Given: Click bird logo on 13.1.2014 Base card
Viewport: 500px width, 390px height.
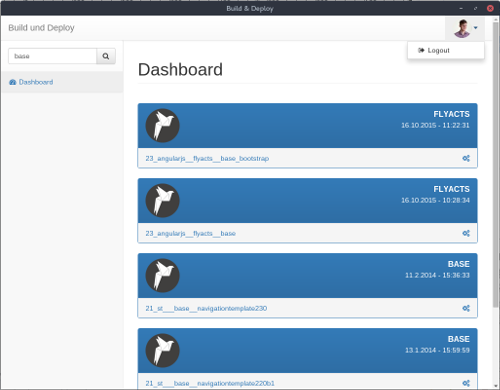Looking at the screenshot, I should [163, 351].
